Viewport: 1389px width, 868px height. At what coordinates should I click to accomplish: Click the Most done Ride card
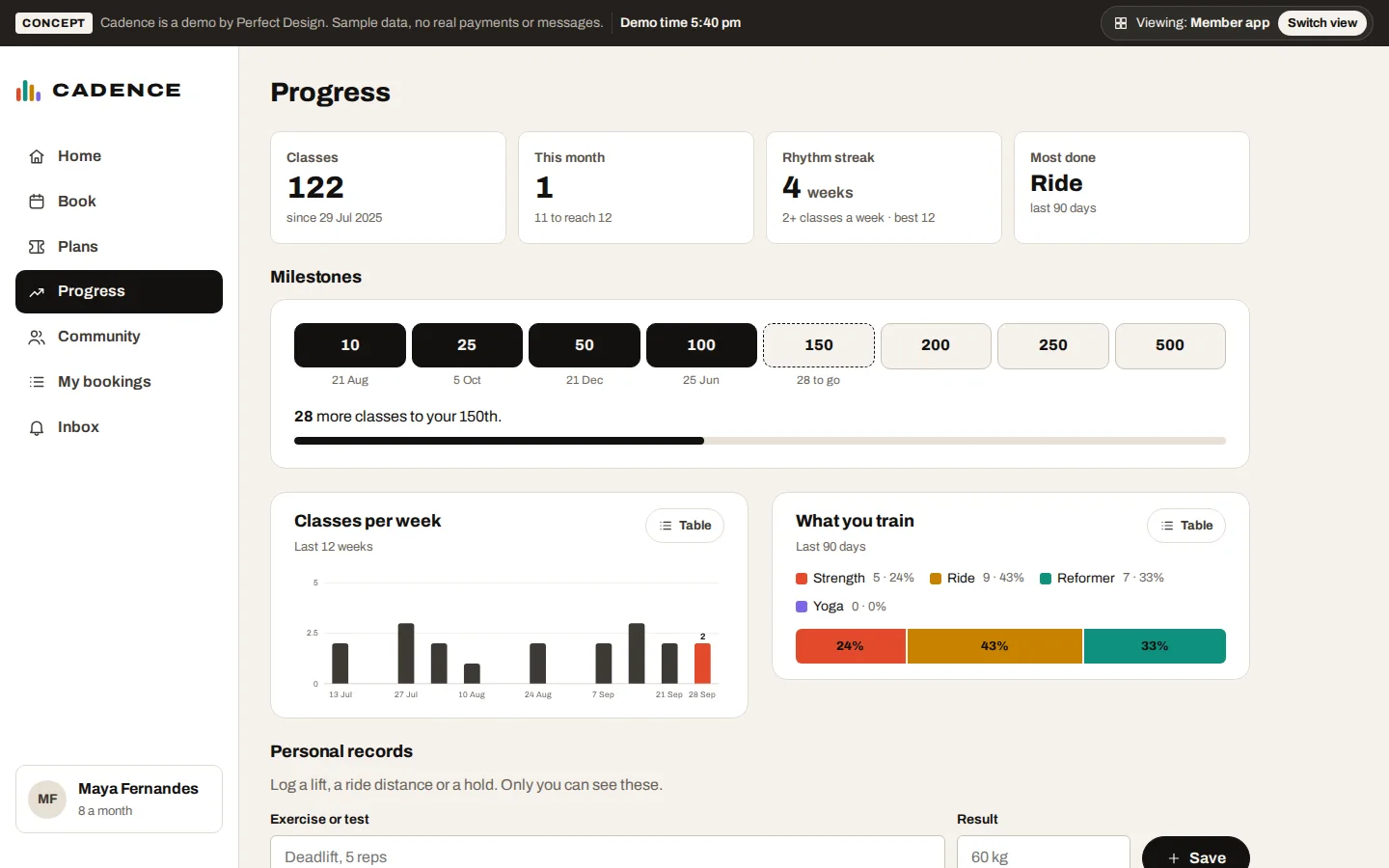tap(1131, 188)
